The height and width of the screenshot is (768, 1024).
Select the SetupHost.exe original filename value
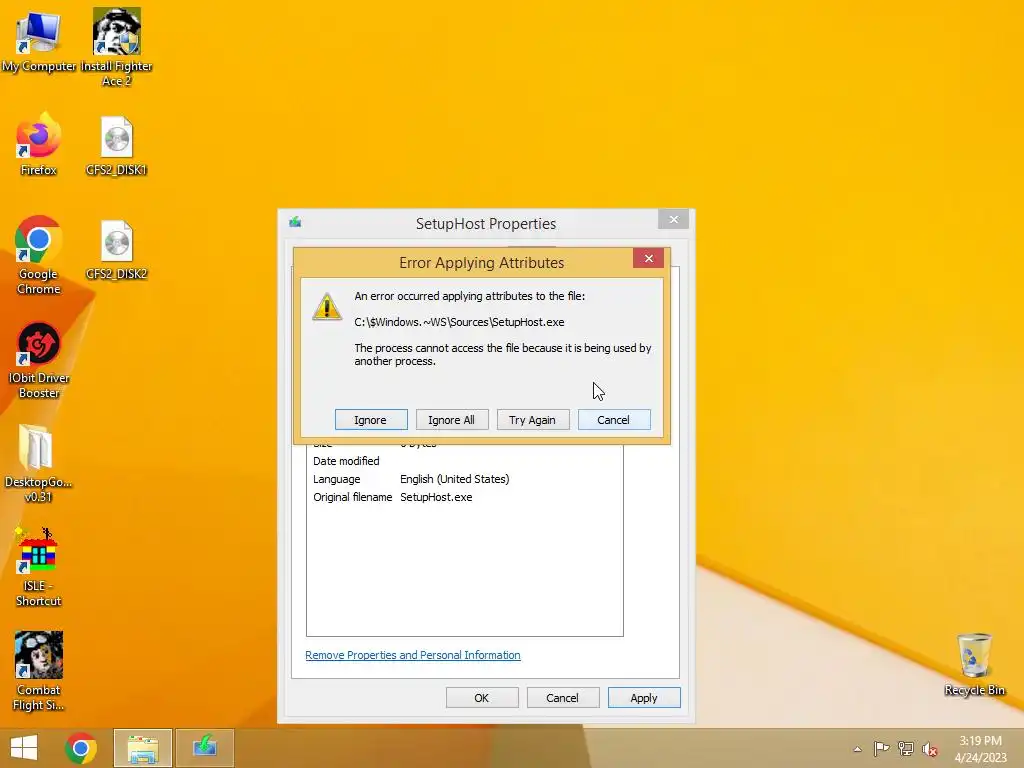[436, 498]
